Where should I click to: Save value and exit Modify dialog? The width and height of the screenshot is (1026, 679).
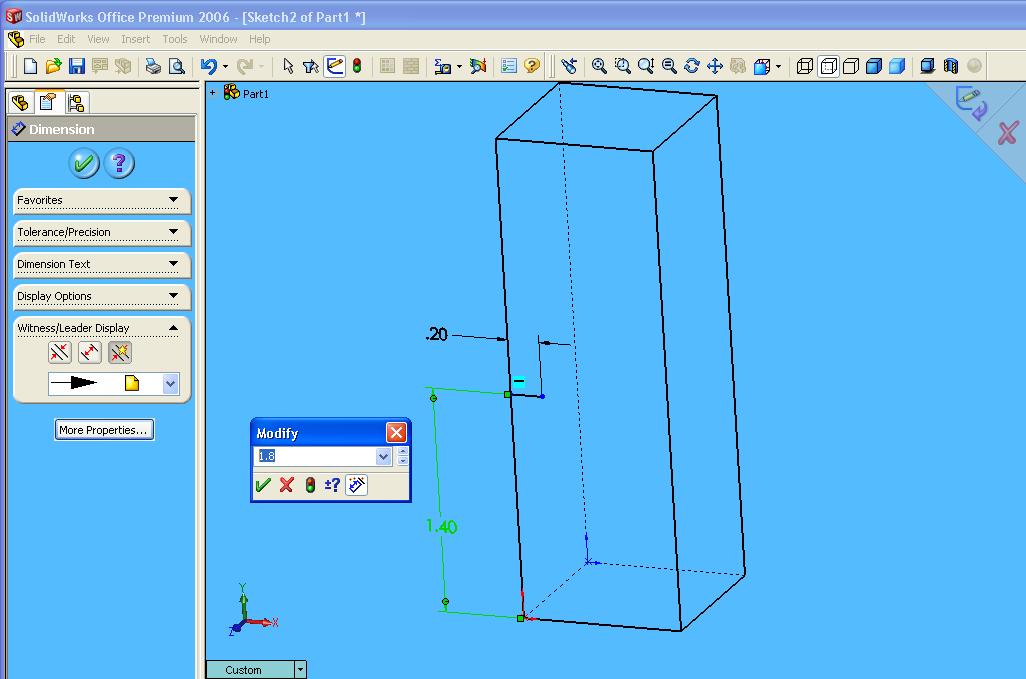click(263, 485)
